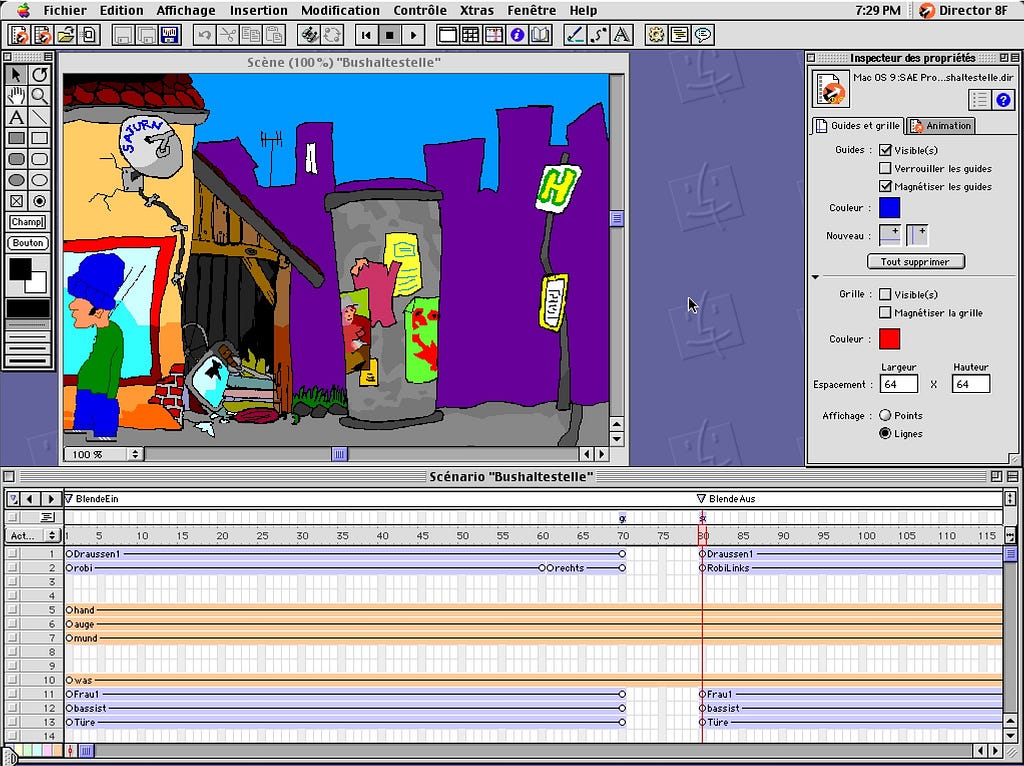The image size is (1024, 766).
Task: Toggle list view mode in inspector
Action: pos(980,99)
